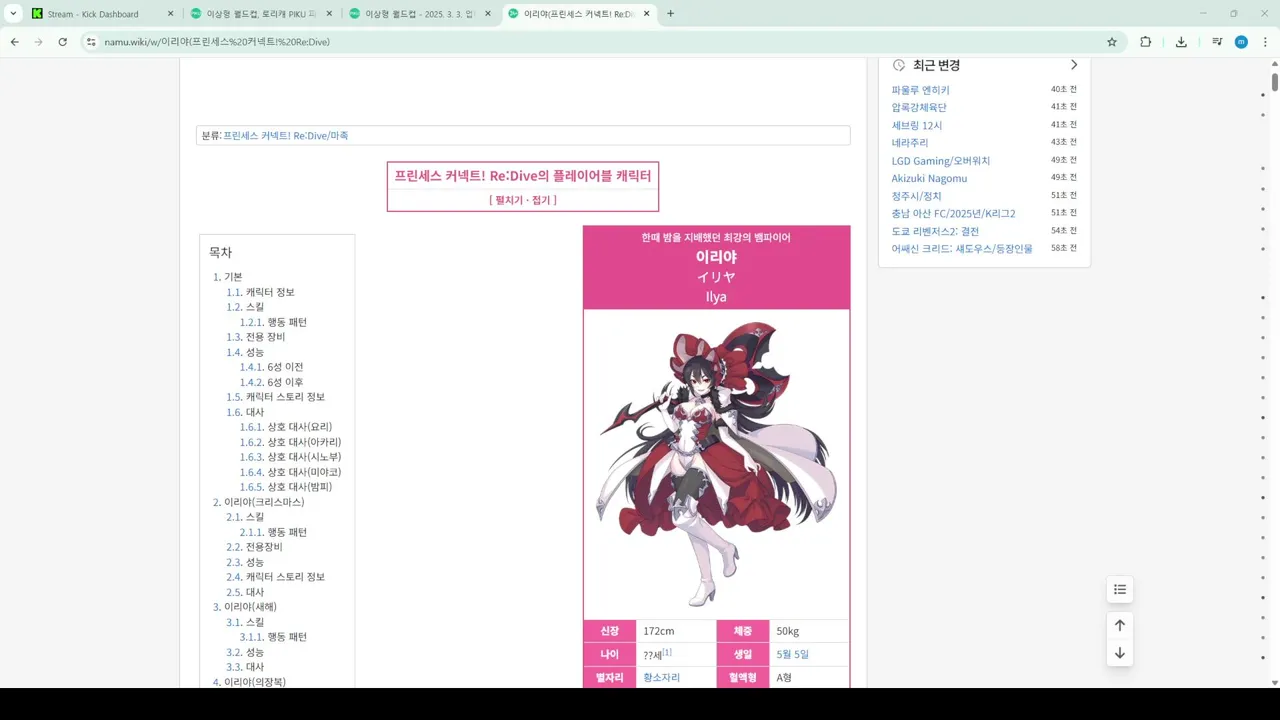Close the 이상형 월드컵 - 2025. 3. 3. tab
The width and height of the screenshot is (1280, 720).
pyautogui.click(x=488, y=14)
